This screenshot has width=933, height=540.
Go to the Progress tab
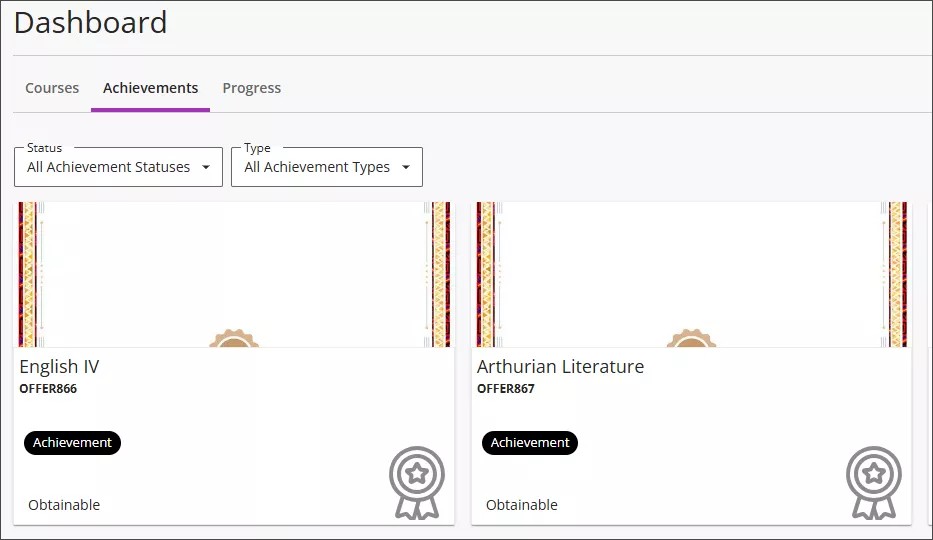pyautogui.click(x=251, y=88)
